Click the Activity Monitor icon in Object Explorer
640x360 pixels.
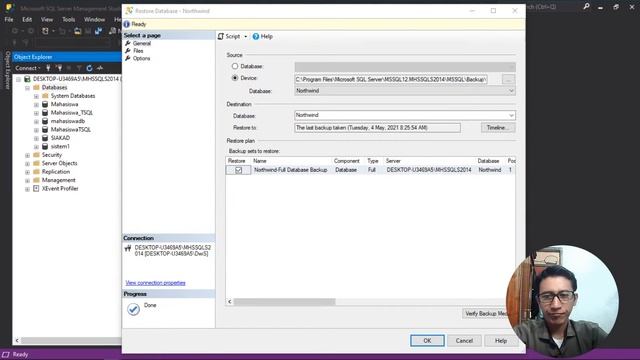[100, 68]
